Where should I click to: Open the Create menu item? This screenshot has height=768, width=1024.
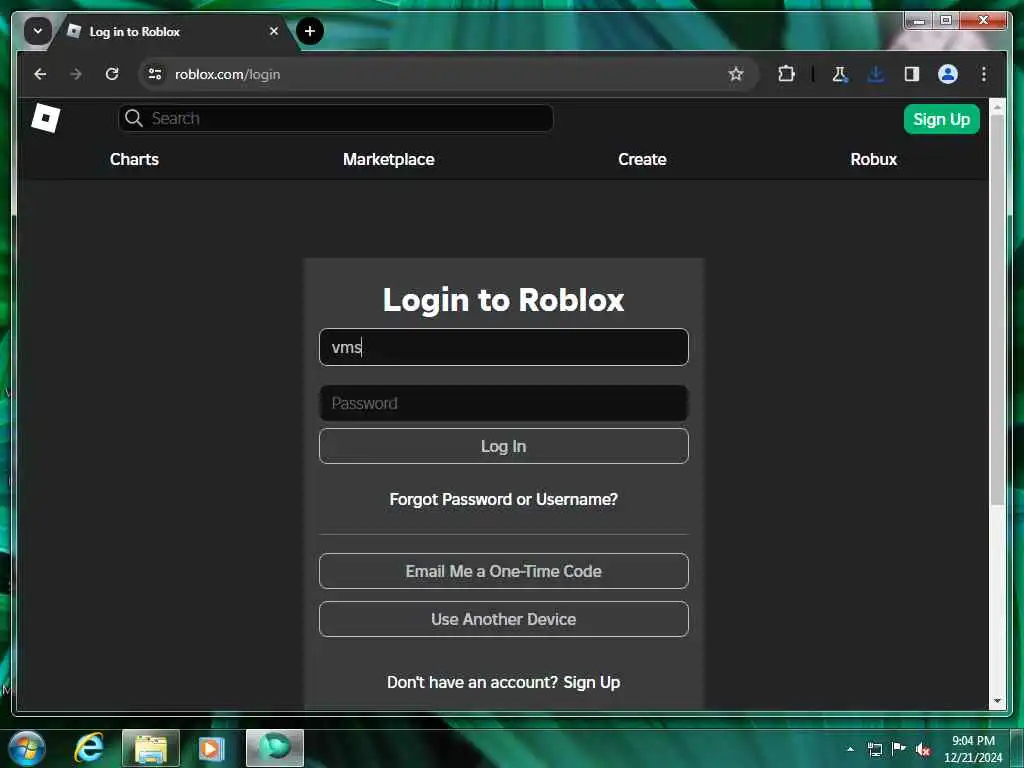point(642,159)
